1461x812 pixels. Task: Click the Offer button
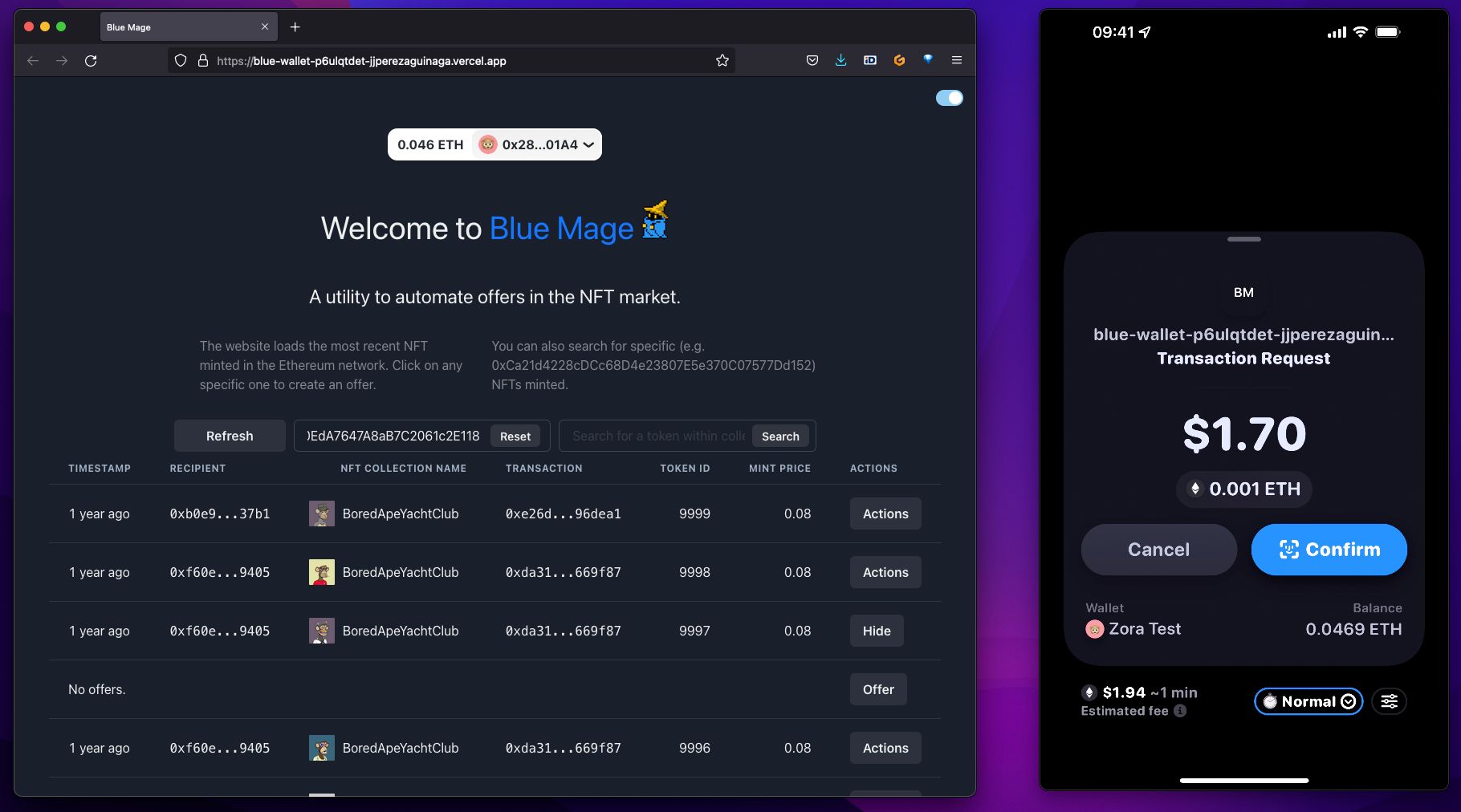pos(878,689)
